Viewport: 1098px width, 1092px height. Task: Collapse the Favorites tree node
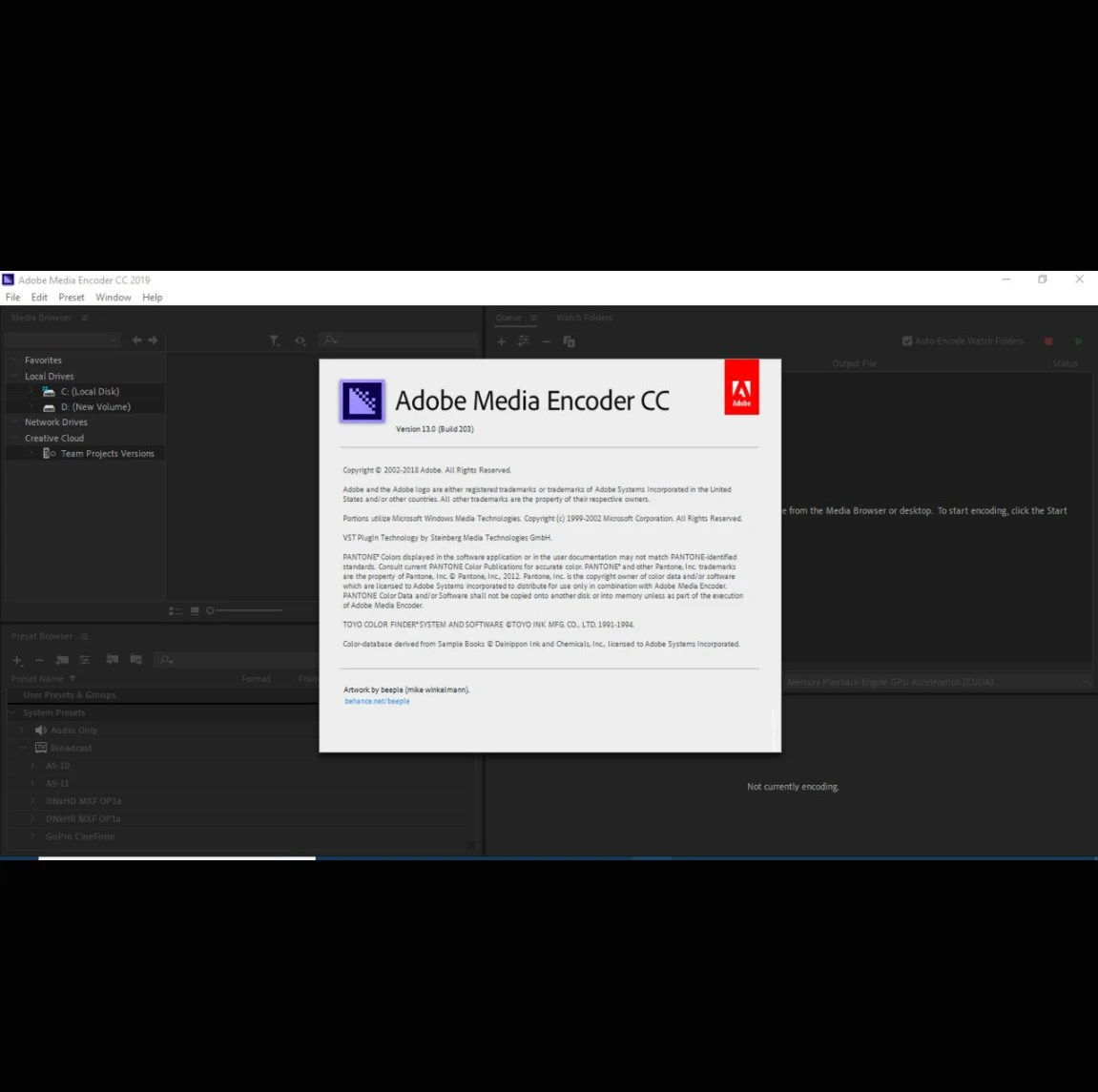tap(13, 360)
